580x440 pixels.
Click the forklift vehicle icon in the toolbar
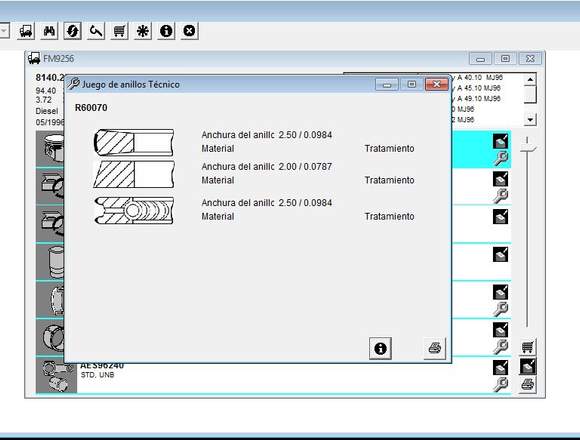tap(26, 31)
